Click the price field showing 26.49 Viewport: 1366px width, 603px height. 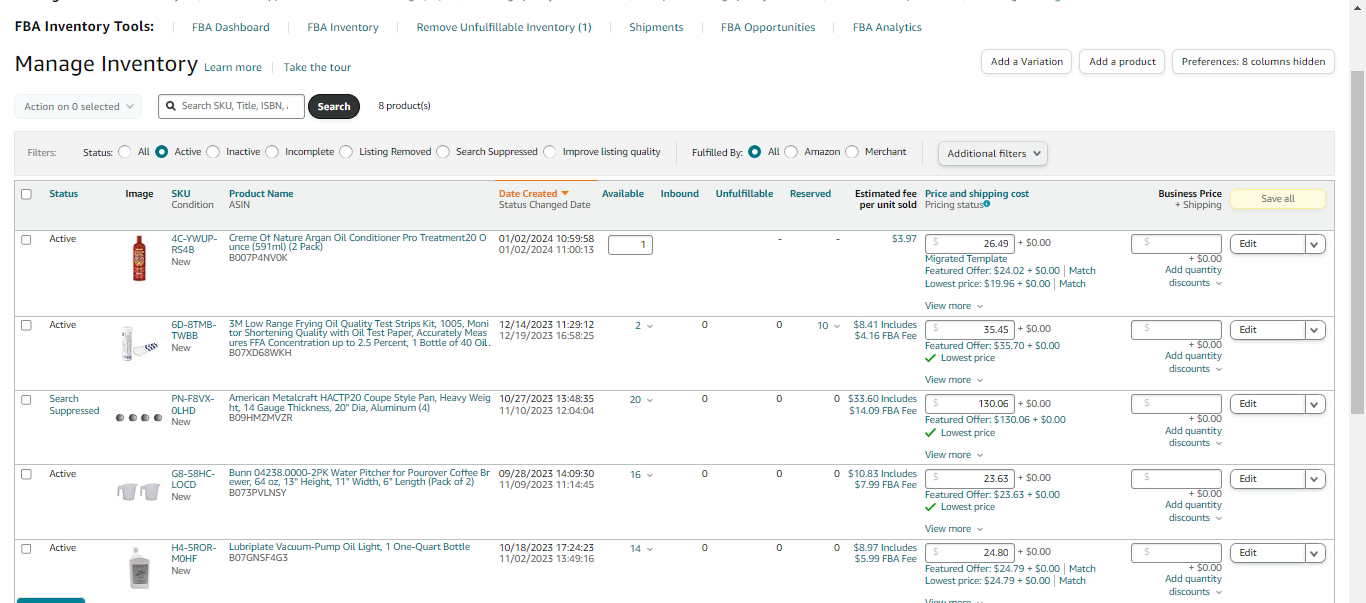pyautogui.click(x=970, y=244)
